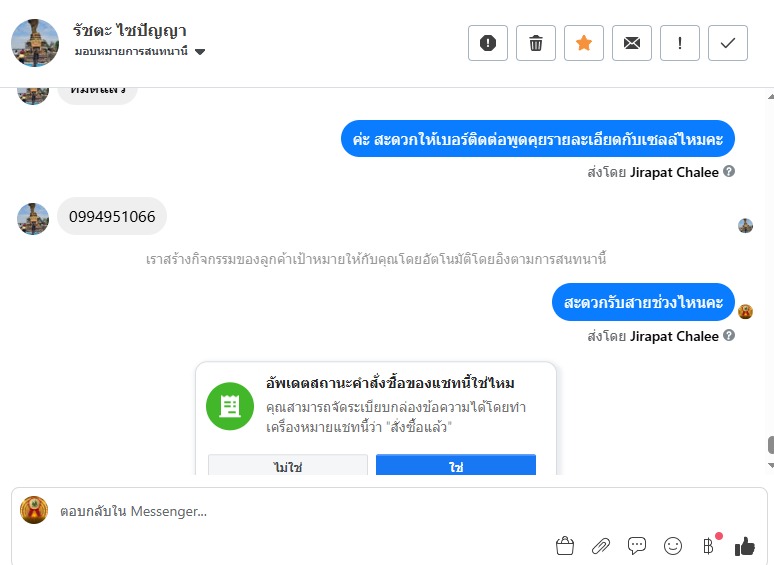Click the ใช่ button to confirm order
This screenshot has width=774, height=565.
click(x=456, y=466)
